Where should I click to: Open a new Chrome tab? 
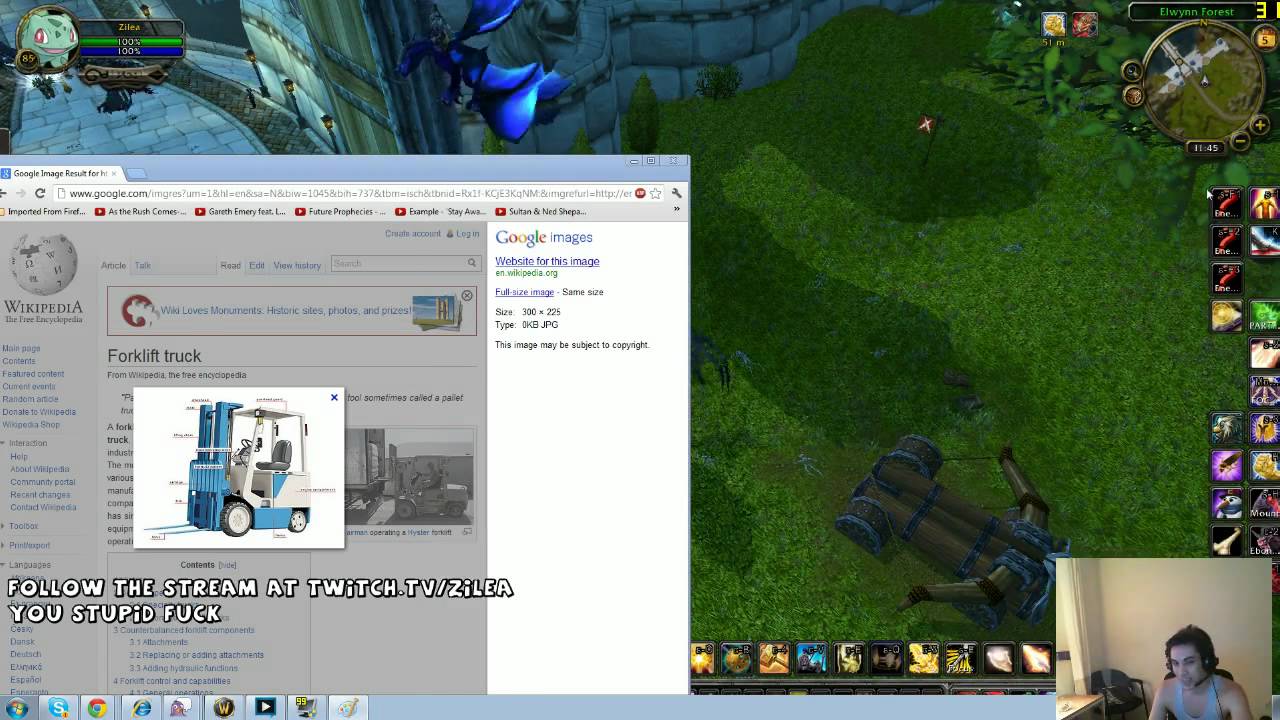pos(136,173)
